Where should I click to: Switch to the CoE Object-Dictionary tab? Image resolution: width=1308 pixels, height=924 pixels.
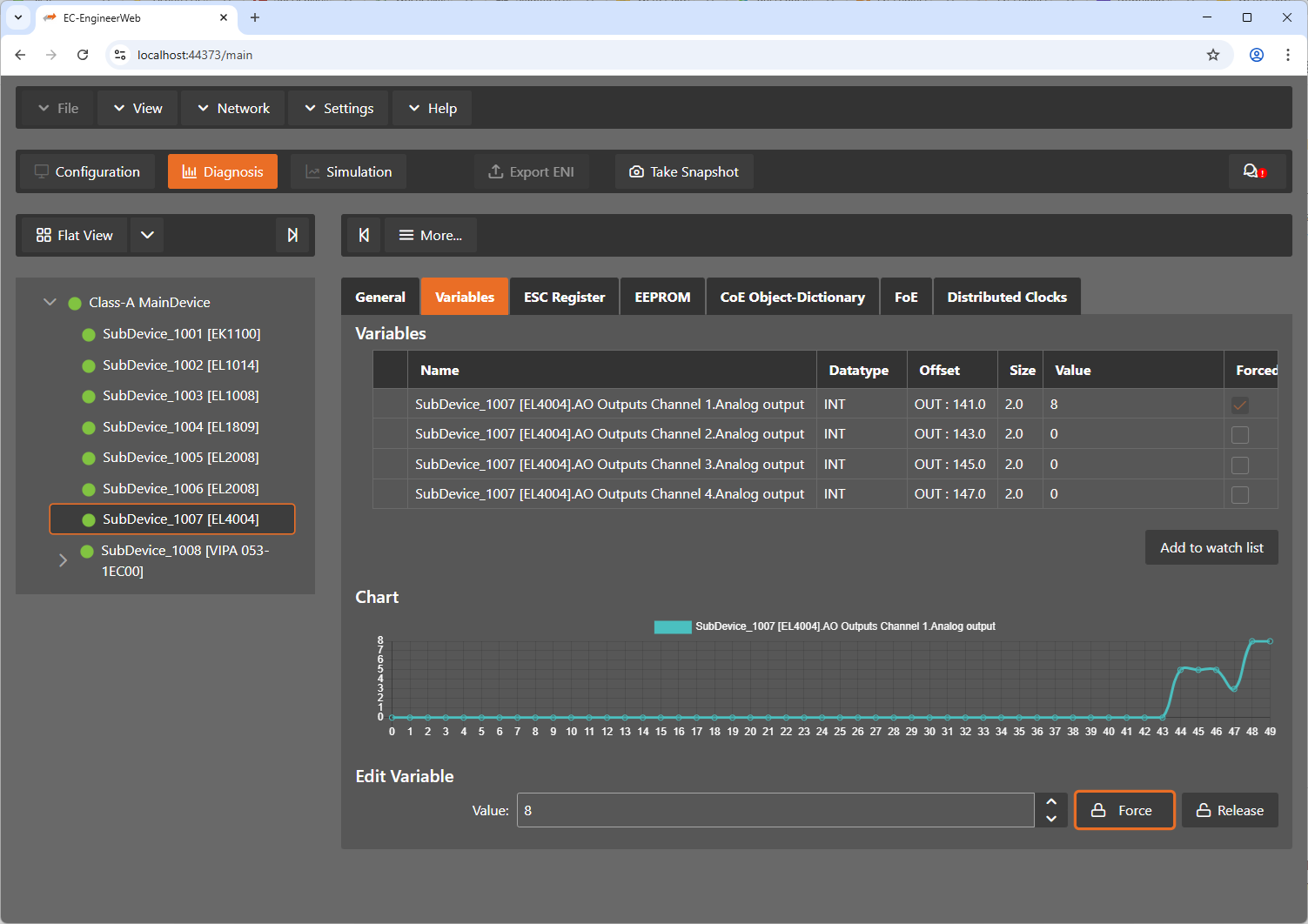coord(793,297)
